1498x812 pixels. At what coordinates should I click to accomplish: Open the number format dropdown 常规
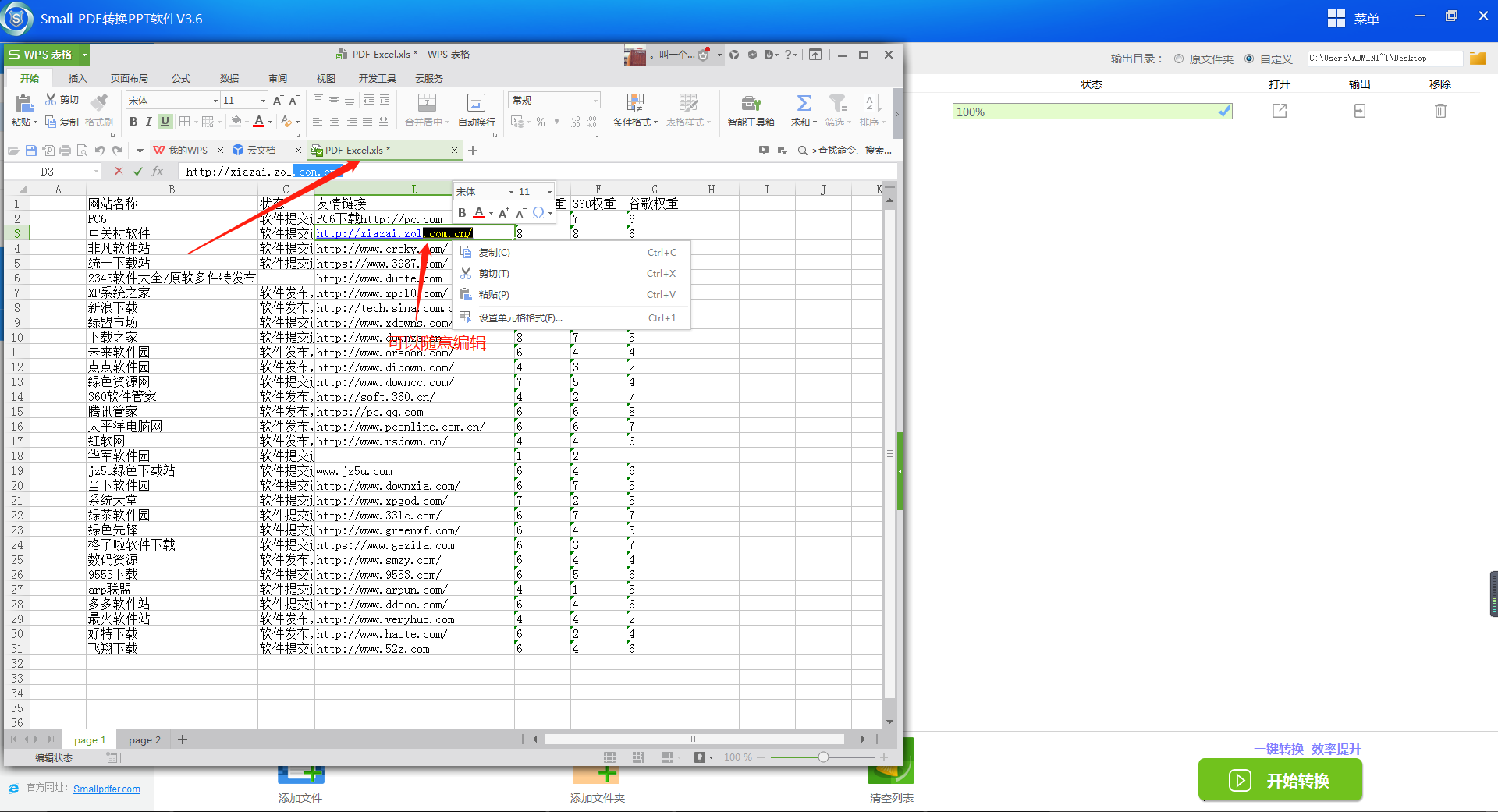coord(595,101)
